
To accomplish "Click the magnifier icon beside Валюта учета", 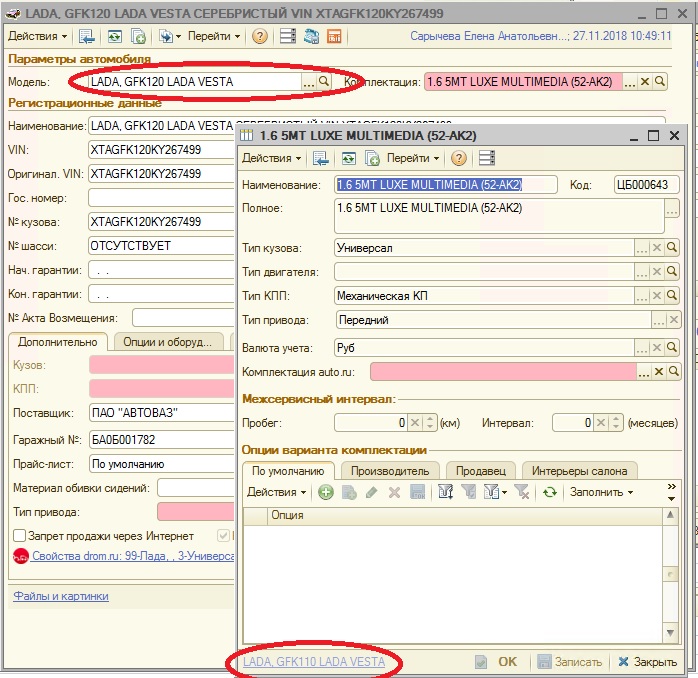I will pos(673,348).
